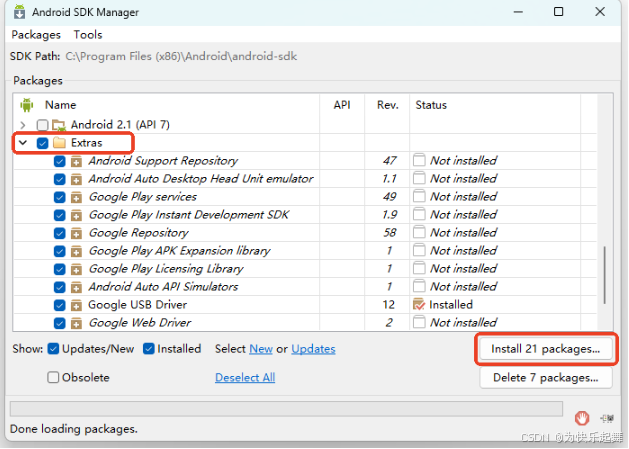The height and width of the screenshot is (449, 629).
Task: Click the Google Web Driver package icon
Action: point(76,323)
